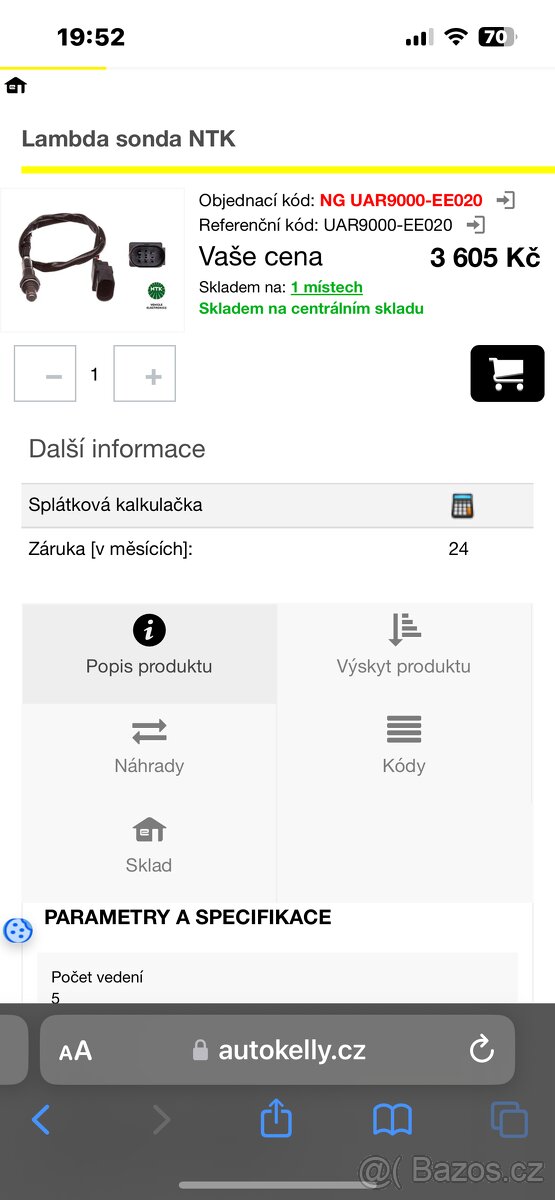Image resolution: width=555 pixels, height=1200 pixels.
Task: Switch to the Výskyt produktu tab
Action: 404,647
